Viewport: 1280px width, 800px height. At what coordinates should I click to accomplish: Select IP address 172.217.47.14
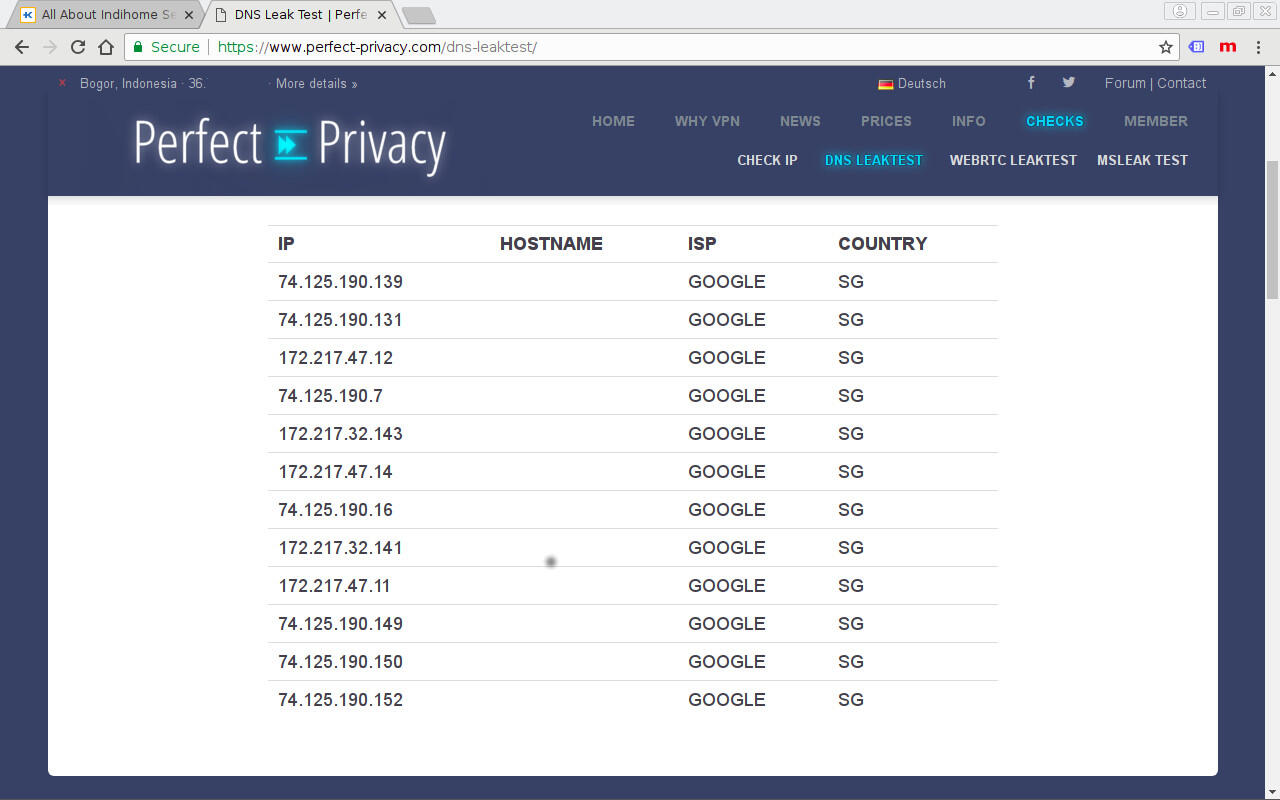coord(335,472)
